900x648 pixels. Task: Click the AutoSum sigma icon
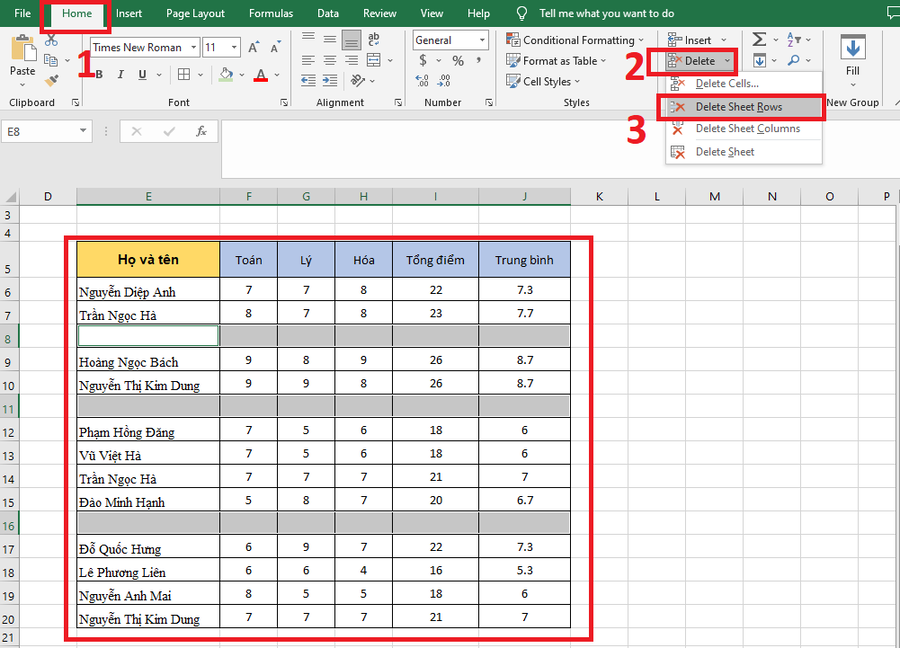[x=759, y=39]
